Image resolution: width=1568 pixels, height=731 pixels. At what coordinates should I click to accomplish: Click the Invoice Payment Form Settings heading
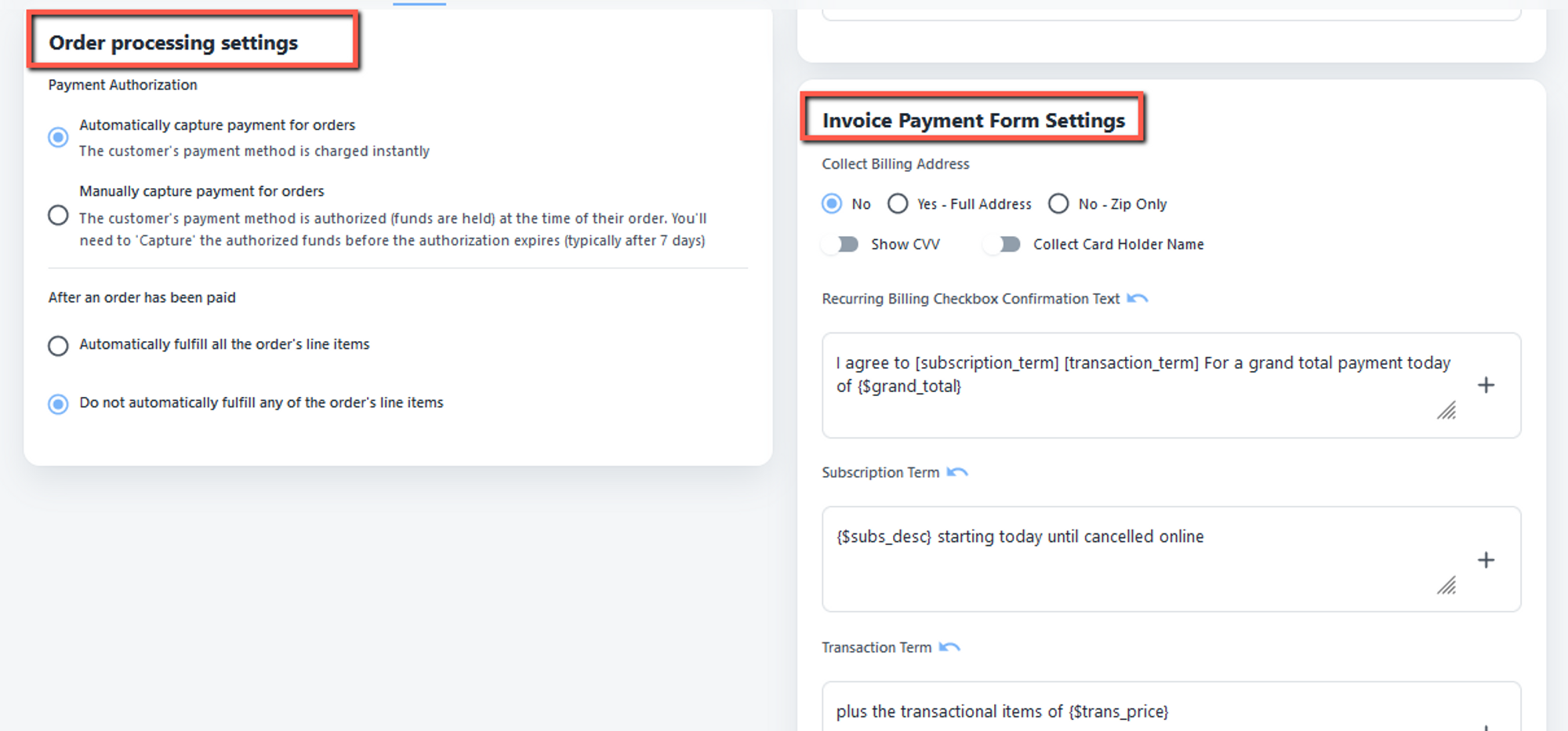coord(973,120)
